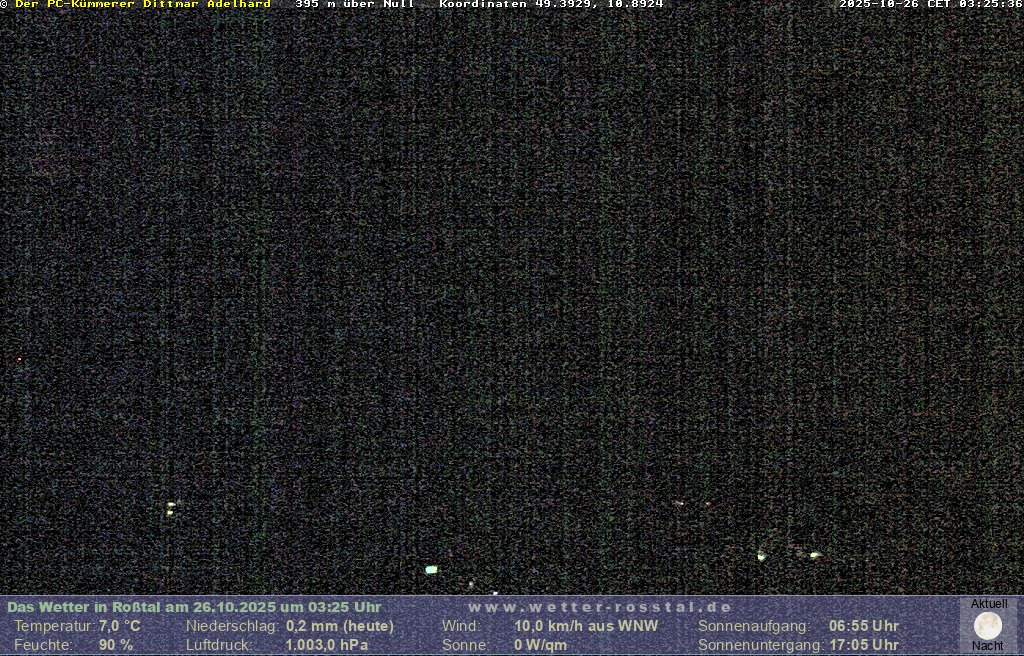Click the Sonnenuntergang time 17:05 Uhr
The image size is (1024, 656).
point(863,645)
